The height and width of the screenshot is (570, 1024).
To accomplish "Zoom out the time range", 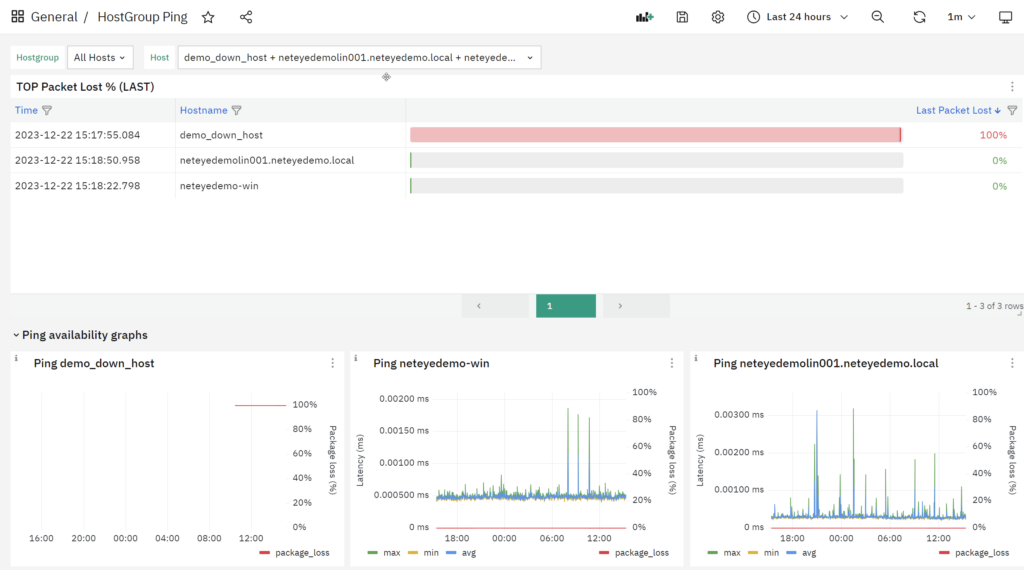I will click(878, 17).
